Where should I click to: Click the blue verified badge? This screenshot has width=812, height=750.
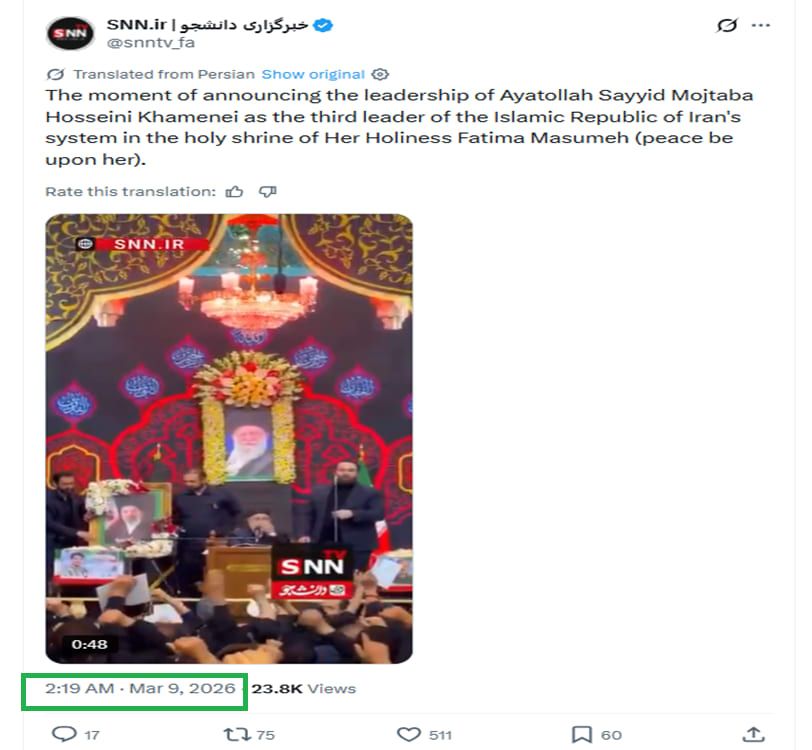click(x=323, y=25)
